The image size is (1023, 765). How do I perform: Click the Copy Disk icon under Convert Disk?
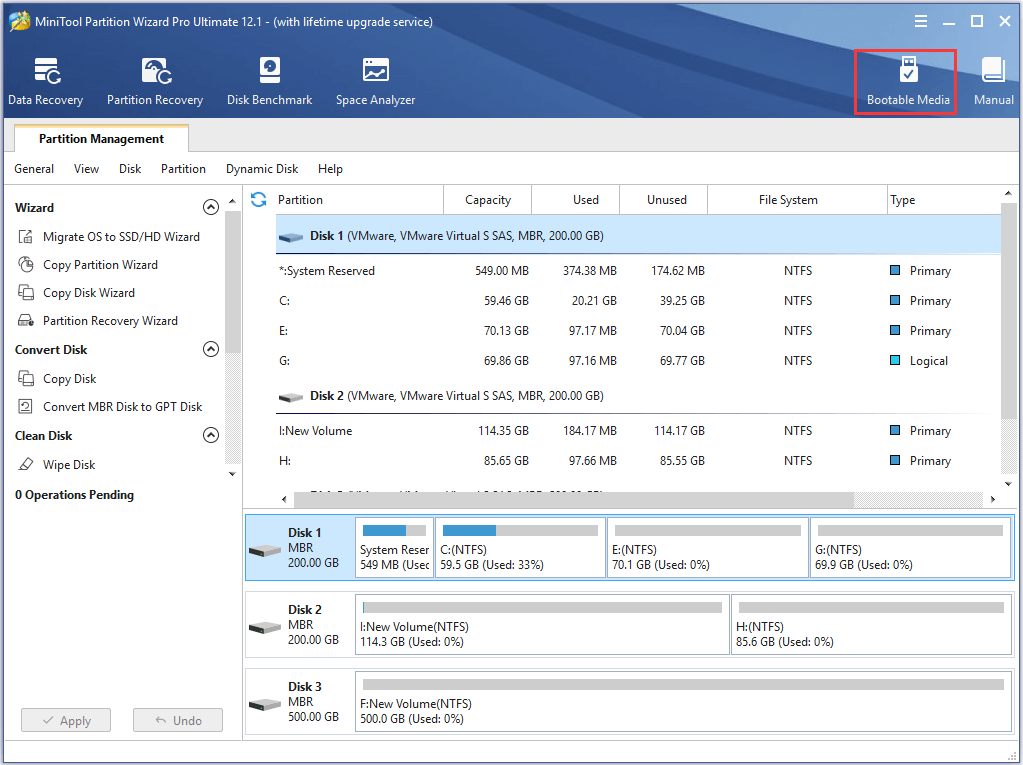coord(25,379)
